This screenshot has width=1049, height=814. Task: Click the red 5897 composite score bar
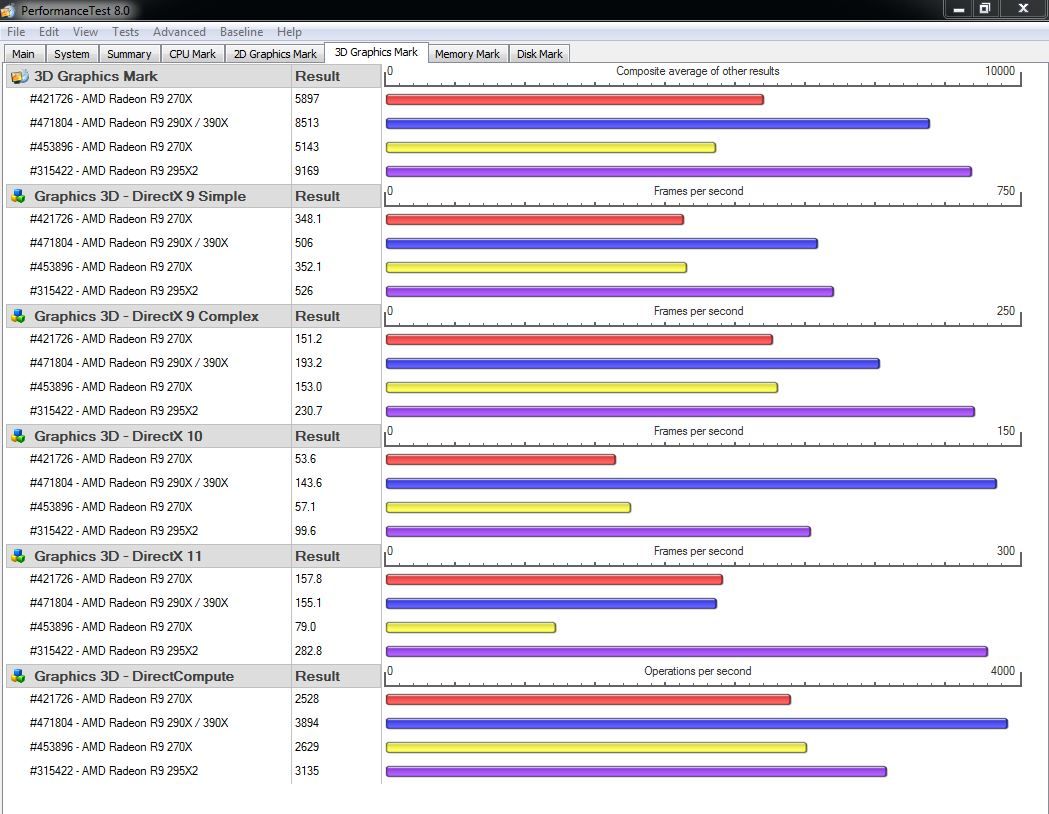pyautogui.click(x=575, y=100)
